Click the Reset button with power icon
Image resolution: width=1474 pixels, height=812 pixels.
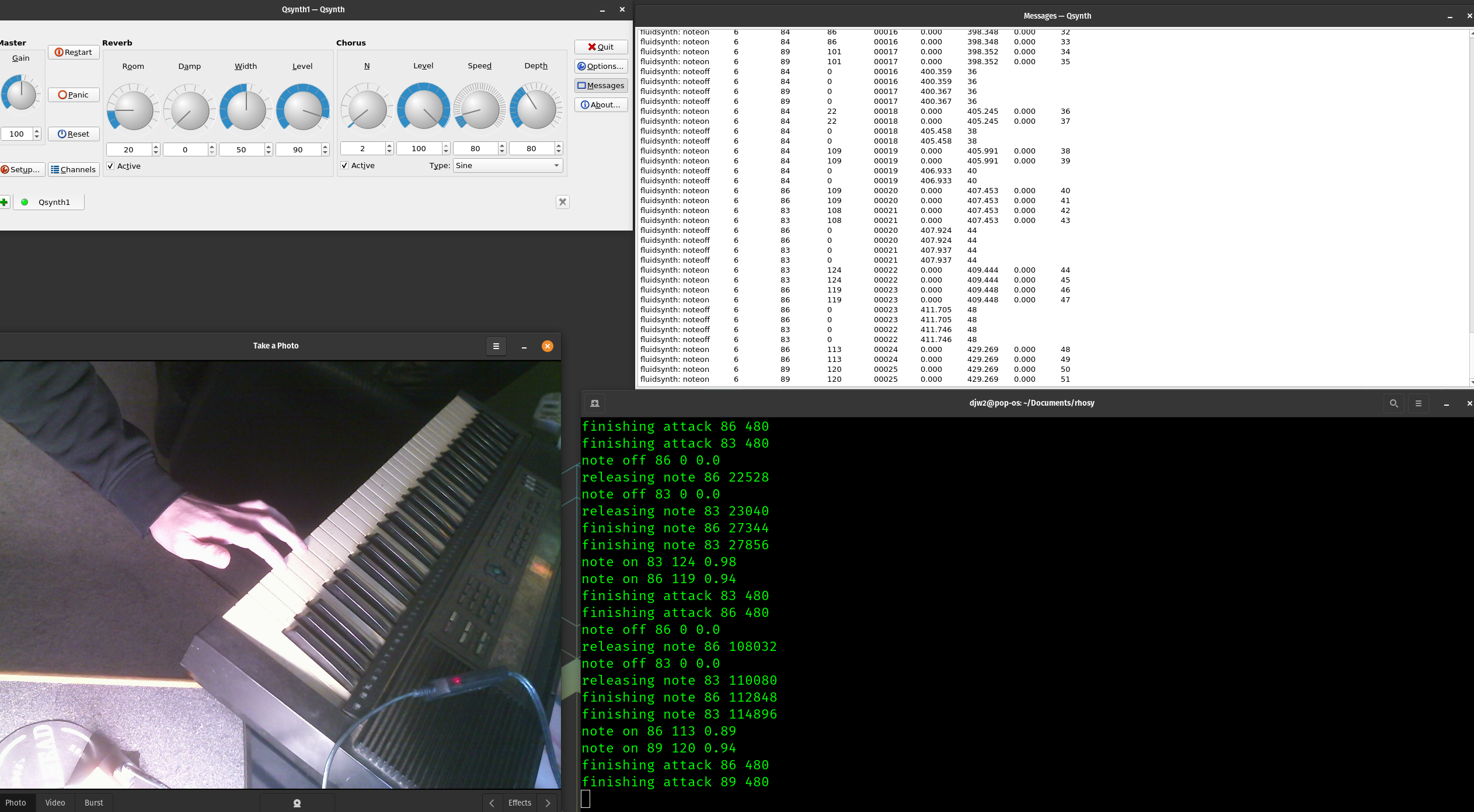coord(74,134)
